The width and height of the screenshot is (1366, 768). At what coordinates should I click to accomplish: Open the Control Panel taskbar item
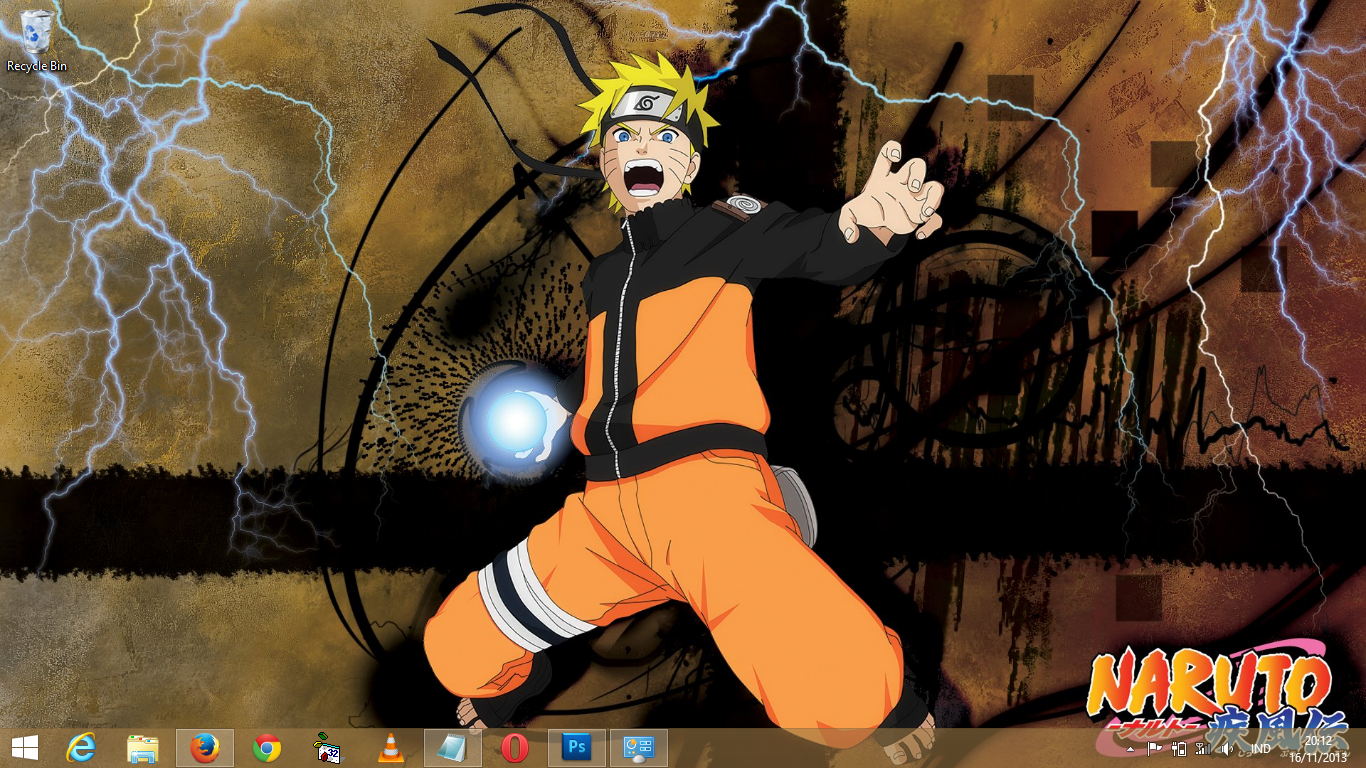tap(639, 748)
